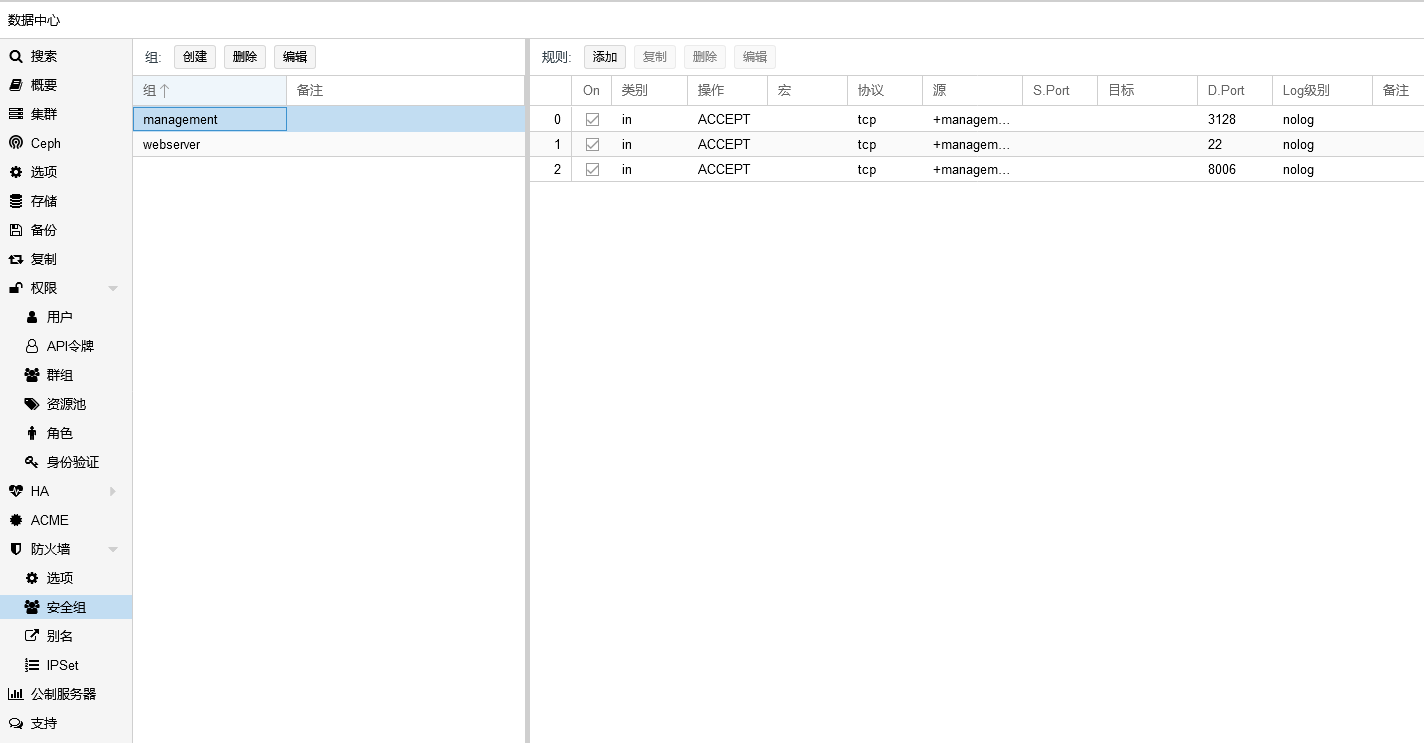This screenshot has width=1424, height=743.
Task: Select the 复制 replication arrows icon
Action: pos(16,259)
